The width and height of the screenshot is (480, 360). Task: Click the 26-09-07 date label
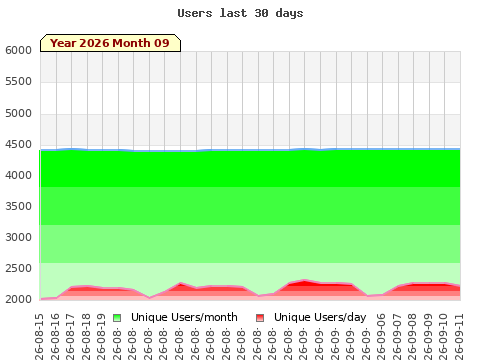(x=396, y=336)
